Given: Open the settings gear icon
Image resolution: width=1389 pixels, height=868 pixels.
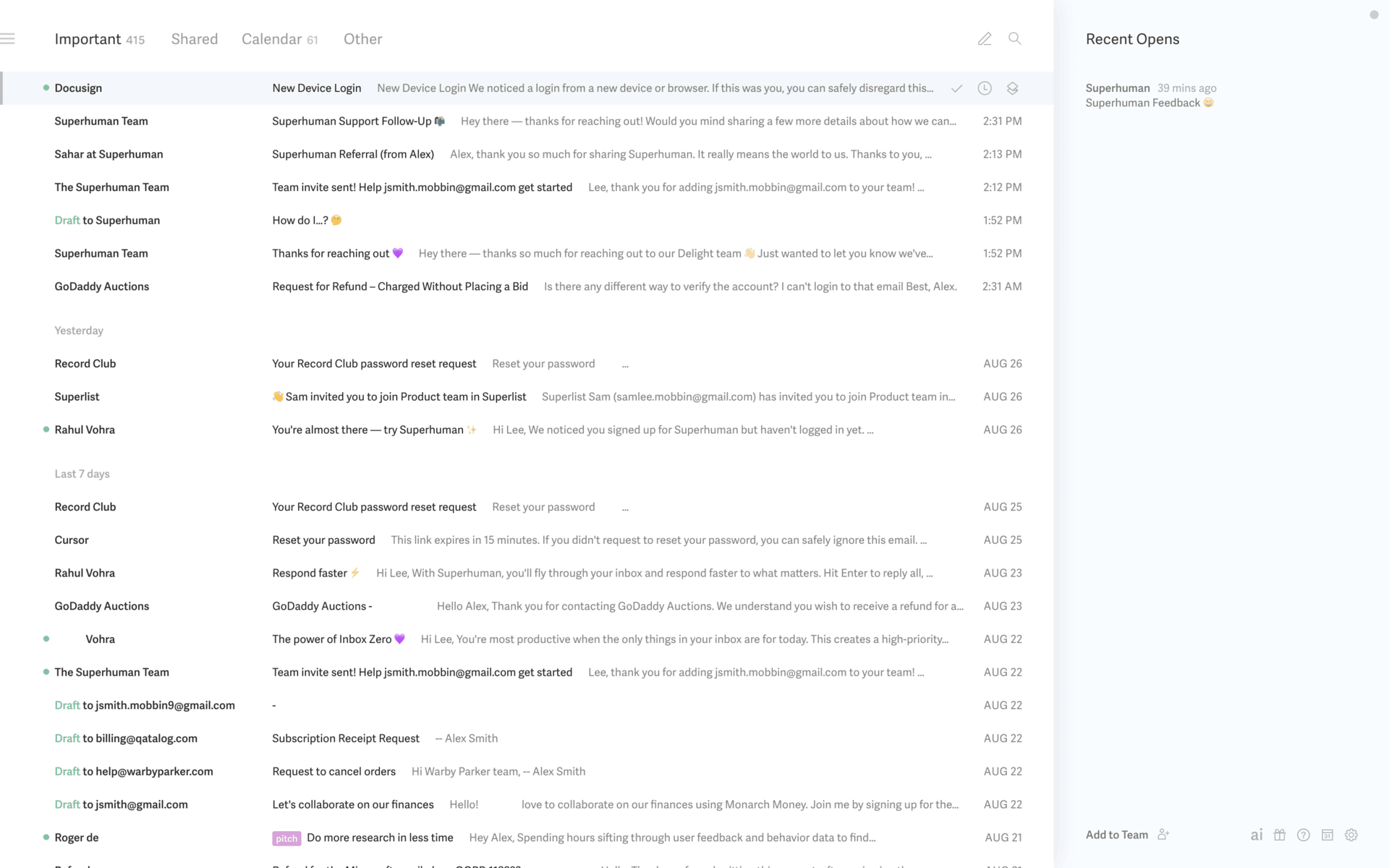Looking at the screenshot, I should (1351, 835).
